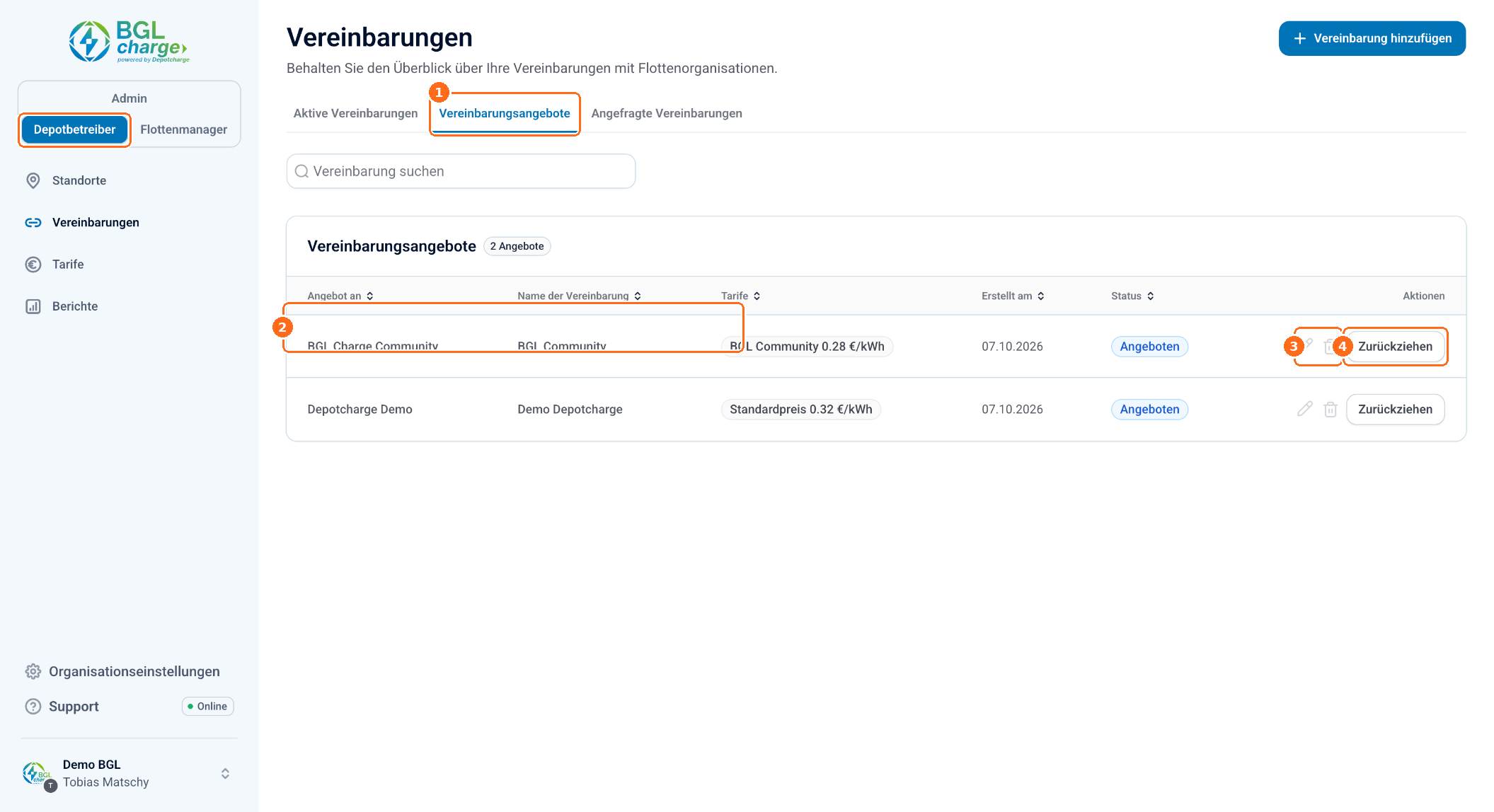Sort table by Erstellt am column

1013,296
